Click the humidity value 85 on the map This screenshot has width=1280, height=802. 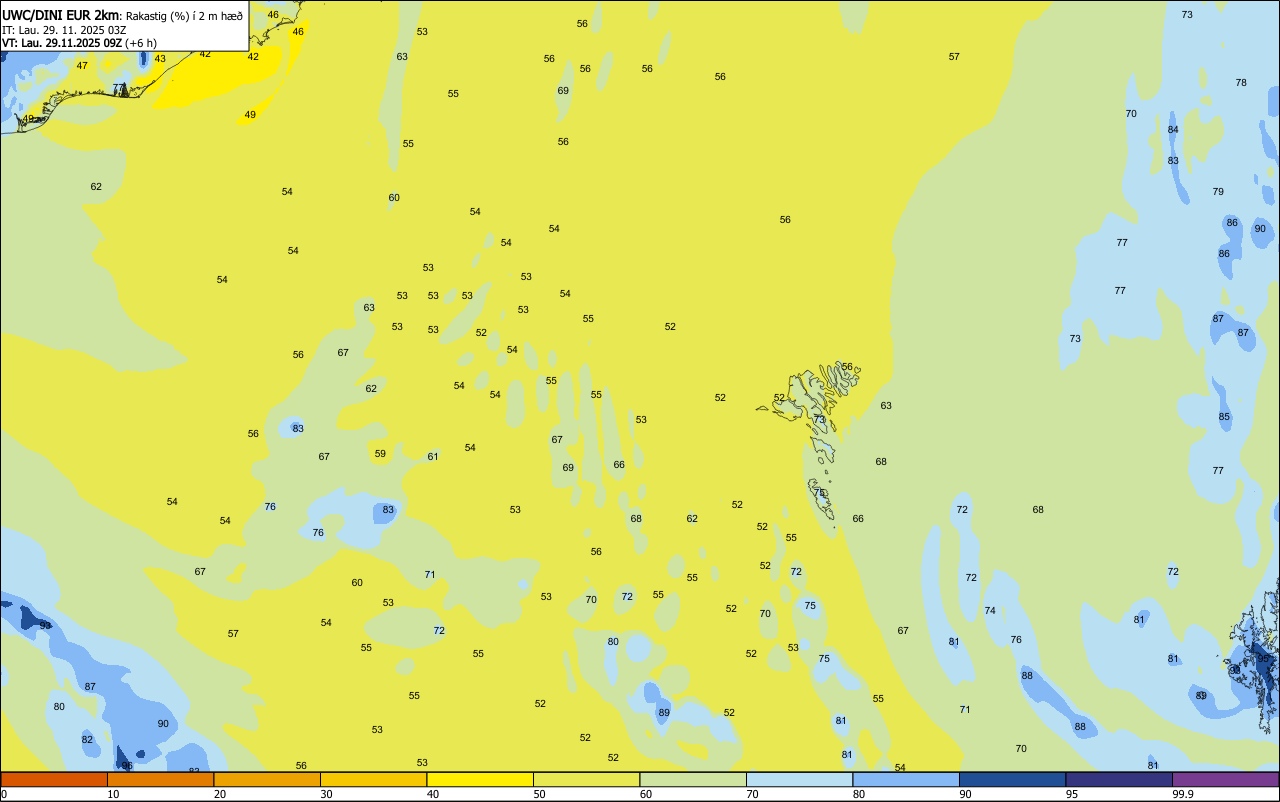pyautogui.click(x=1224, y=417)
